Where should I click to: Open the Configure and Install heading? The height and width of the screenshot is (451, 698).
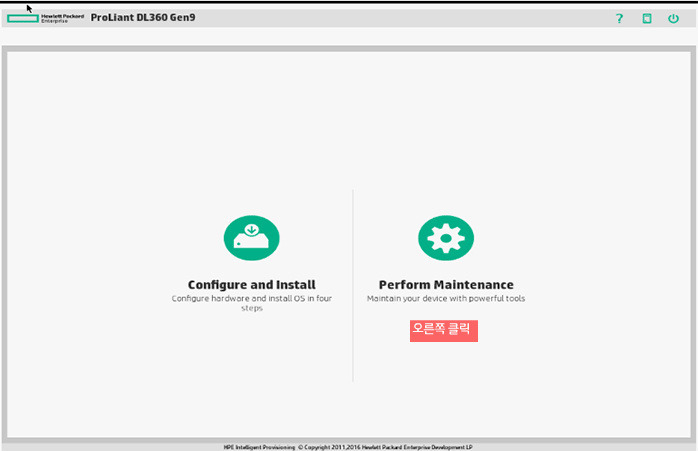(x=252, y=284)
